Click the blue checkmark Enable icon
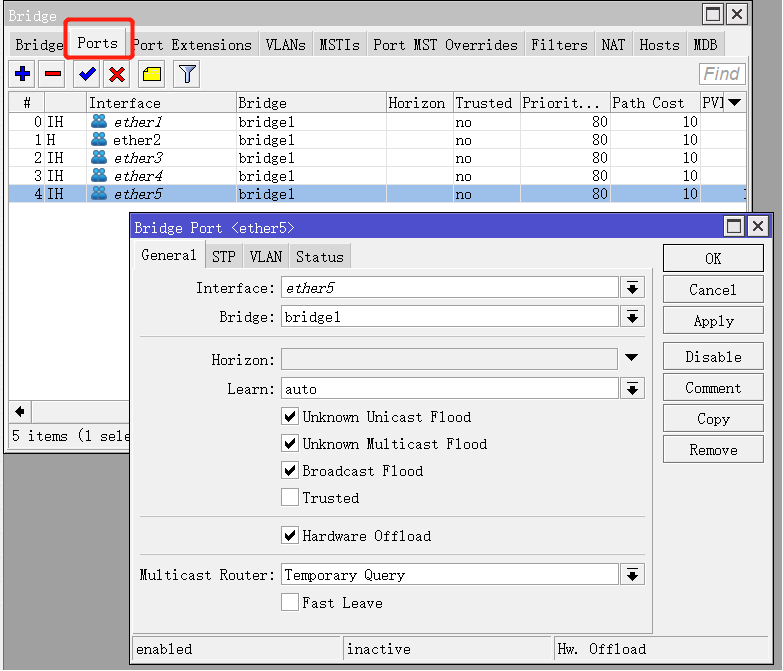783x671 pixels. point(88,74)
